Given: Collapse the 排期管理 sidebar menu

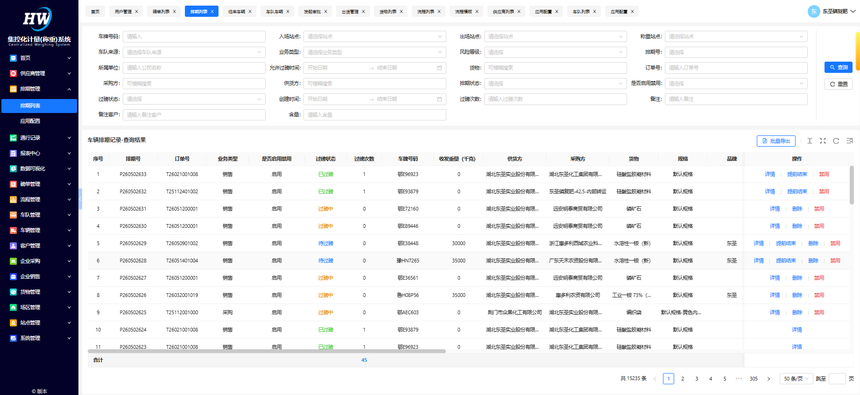Looking at the screenshot, I should pos(69,88).
